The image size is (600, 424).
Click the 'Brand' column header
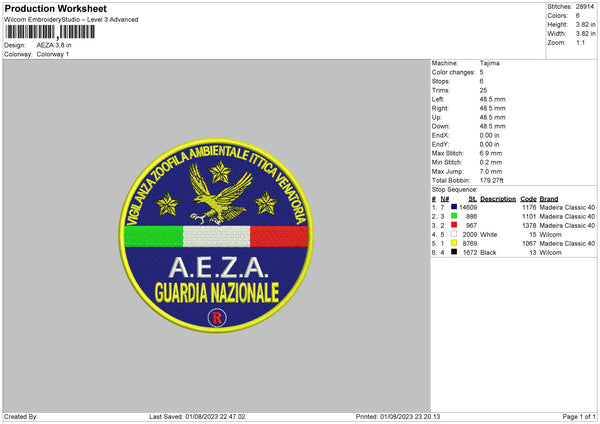click(549, 199)
